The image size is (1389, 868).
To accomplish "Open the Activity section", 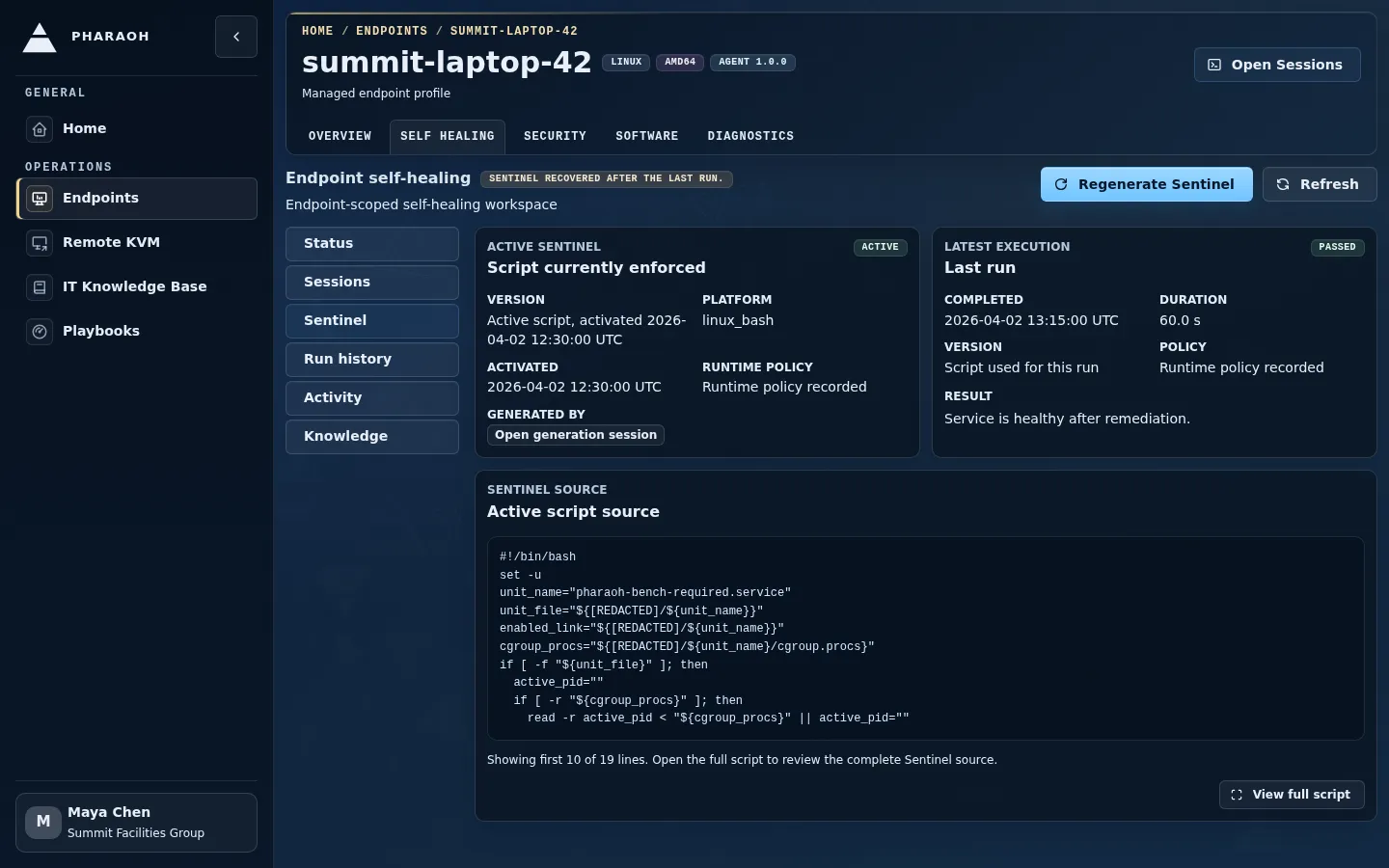I will coord(372,398).
